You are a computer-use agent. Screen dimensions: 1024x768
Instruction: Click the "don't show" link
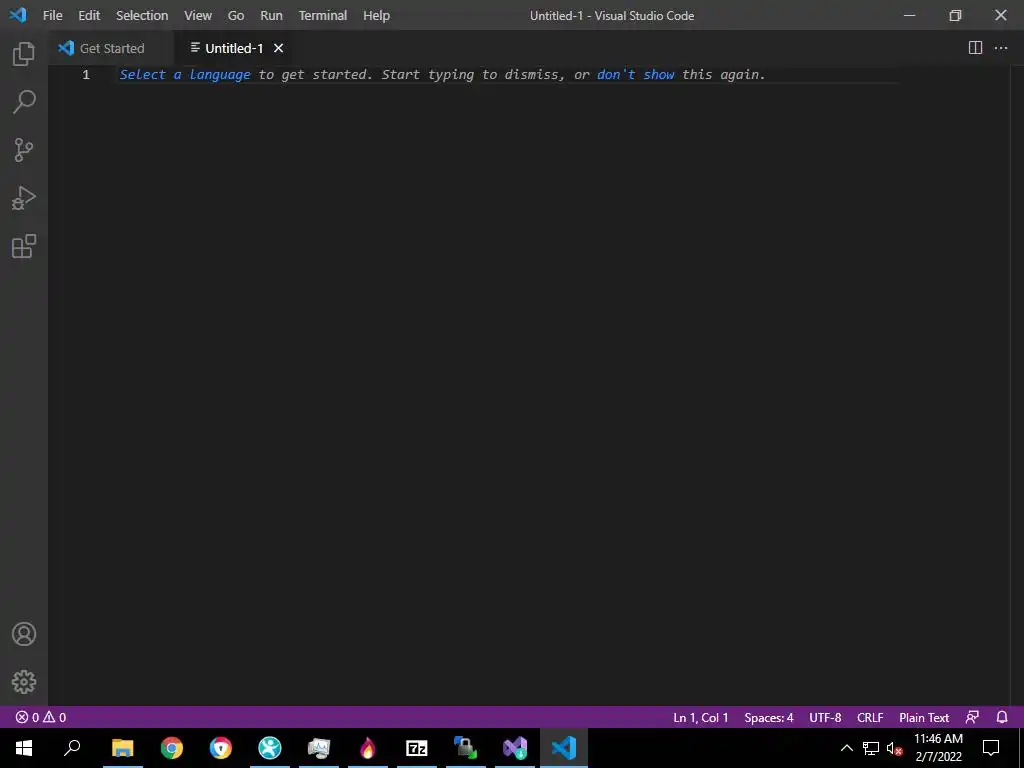pyautogui.click(x=635, y=74)
